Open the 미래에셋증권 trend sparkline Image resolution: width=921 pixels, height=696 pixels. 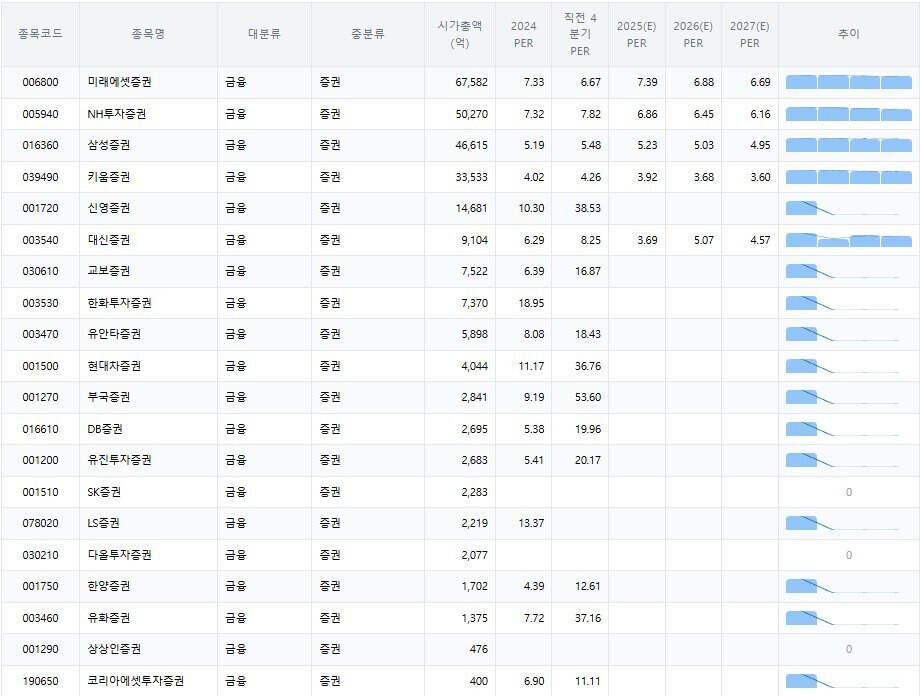pyautogui.click(x=849, y=82)
